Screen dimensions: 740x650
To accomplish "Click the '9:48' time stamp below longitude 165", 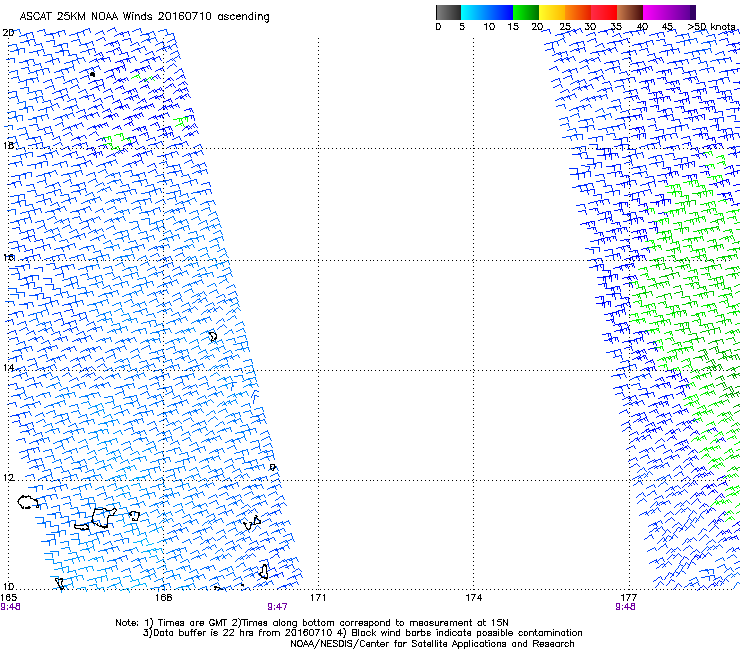I will 10,607.
